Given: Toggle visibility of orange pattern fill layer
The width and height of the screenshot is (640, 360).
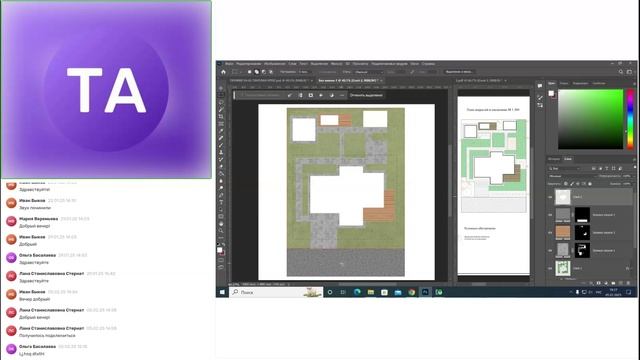Looking at the screenshot, I should 550,233.
